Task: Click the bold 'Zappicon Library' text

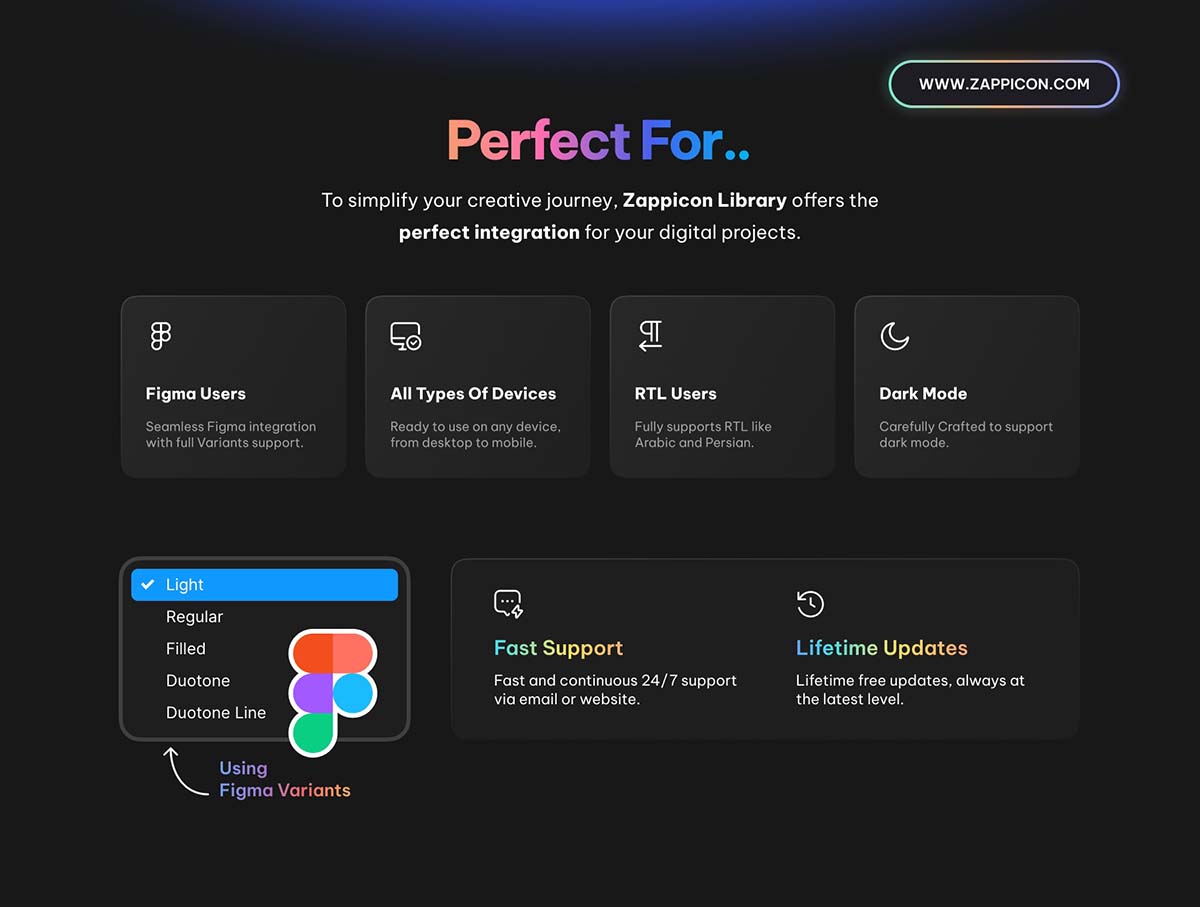Action: [x=704, y=200]
